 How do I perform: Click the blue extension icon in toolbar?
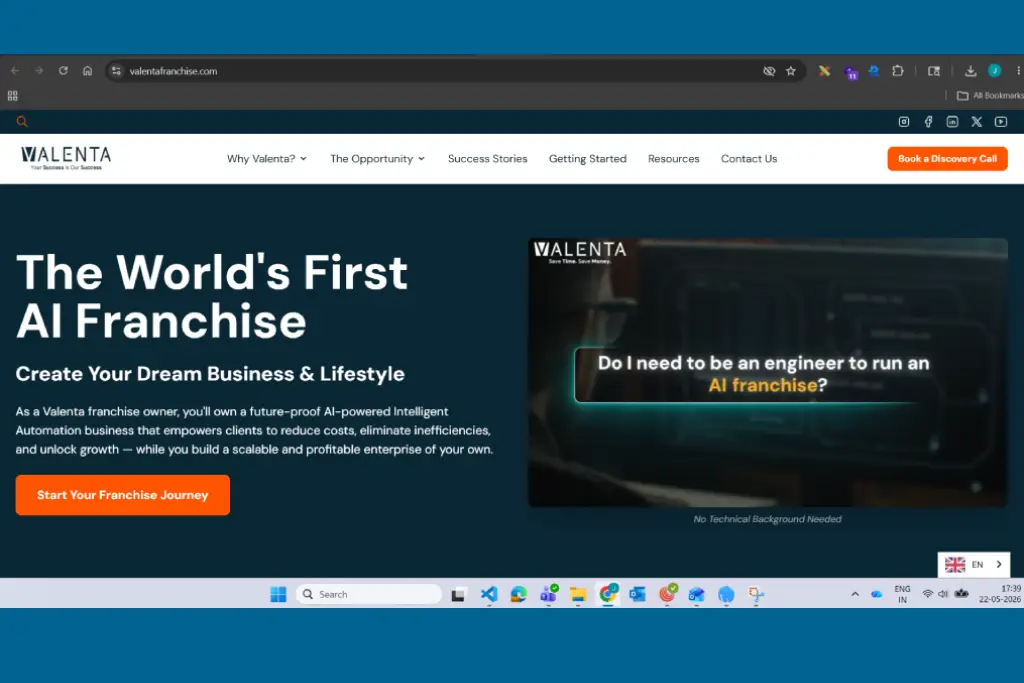(x=874, y=71)
